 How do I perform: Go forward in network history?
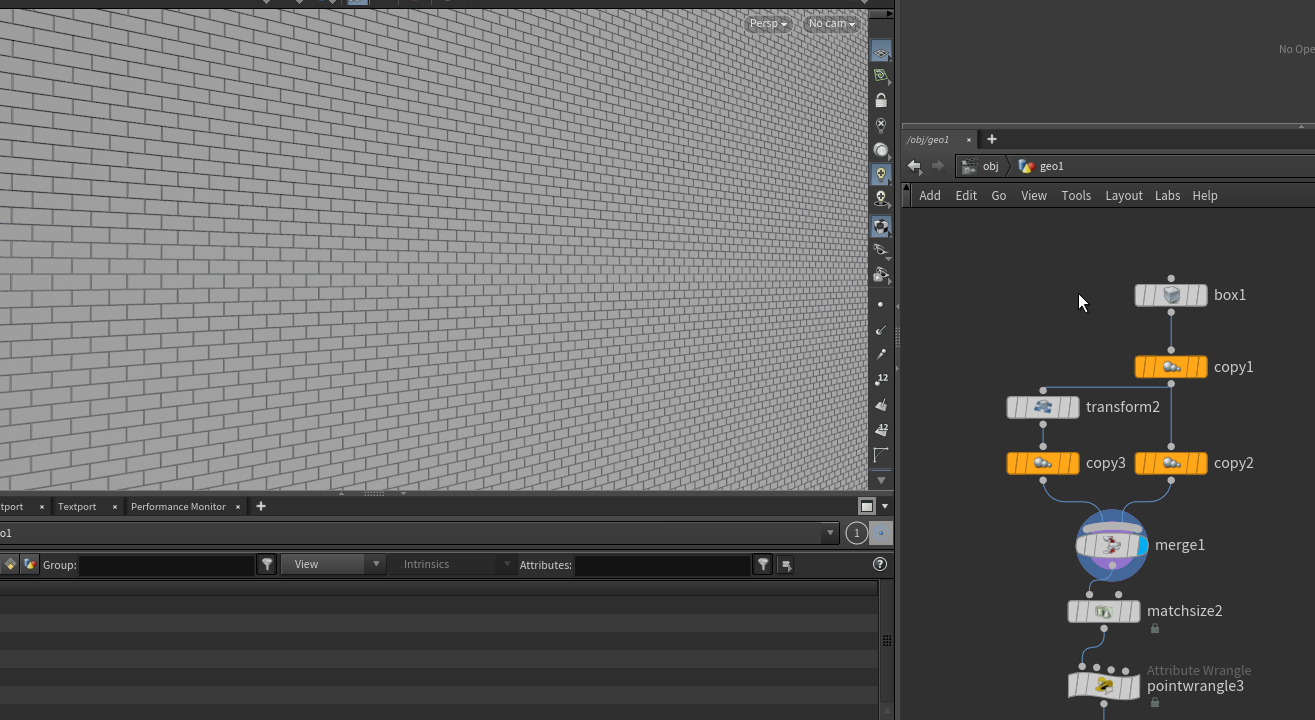937,166
